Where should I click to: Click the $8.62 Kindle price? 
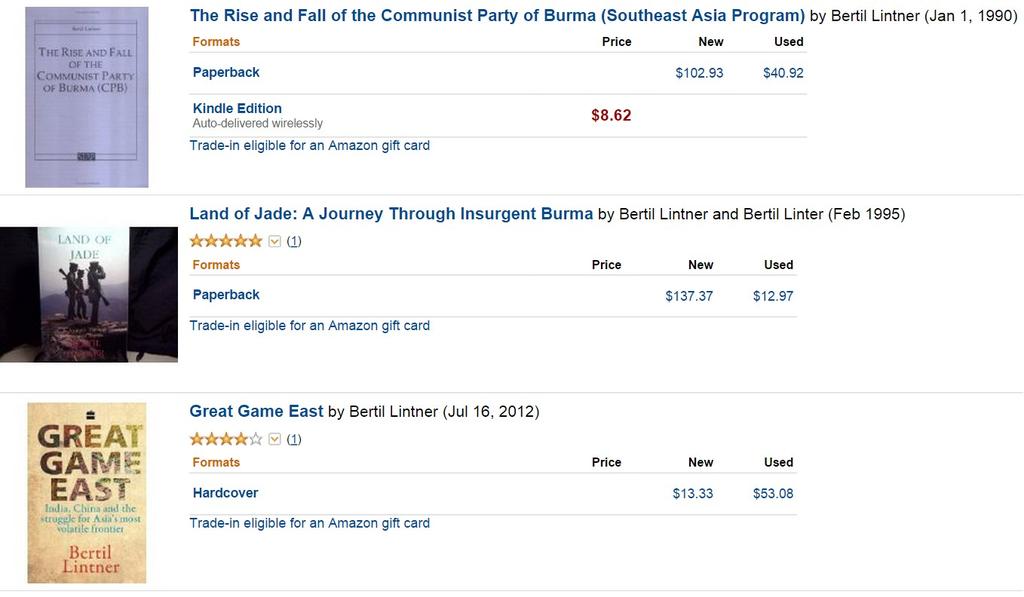coord(611,116)
